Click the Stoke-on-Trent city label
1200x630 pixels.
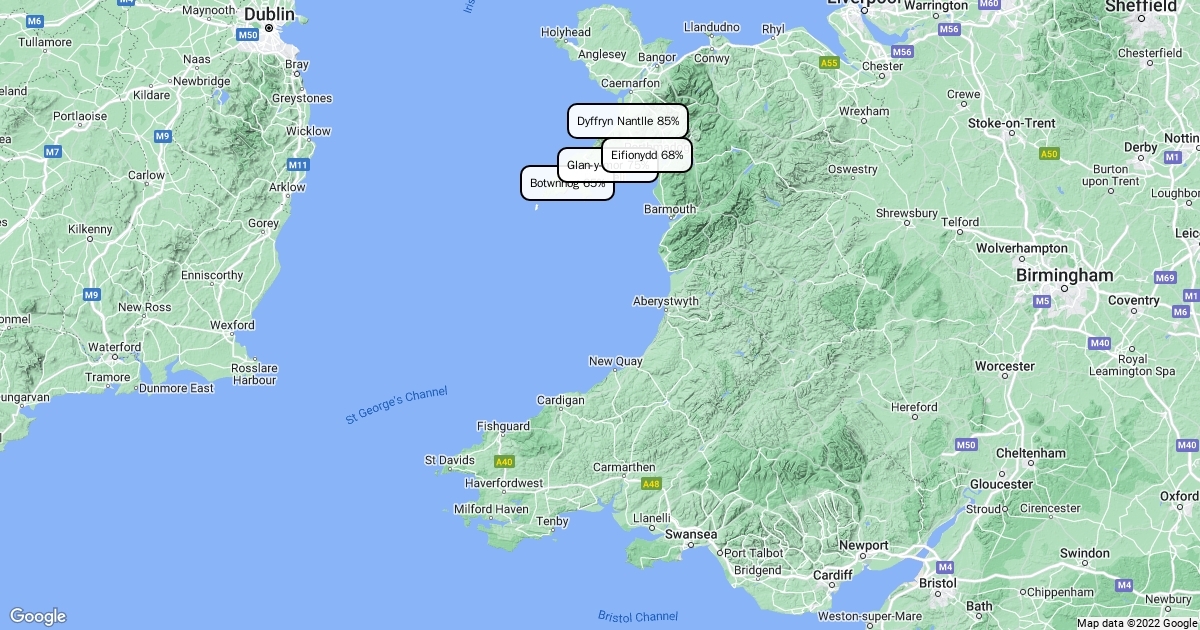(x=1011, y=123)
